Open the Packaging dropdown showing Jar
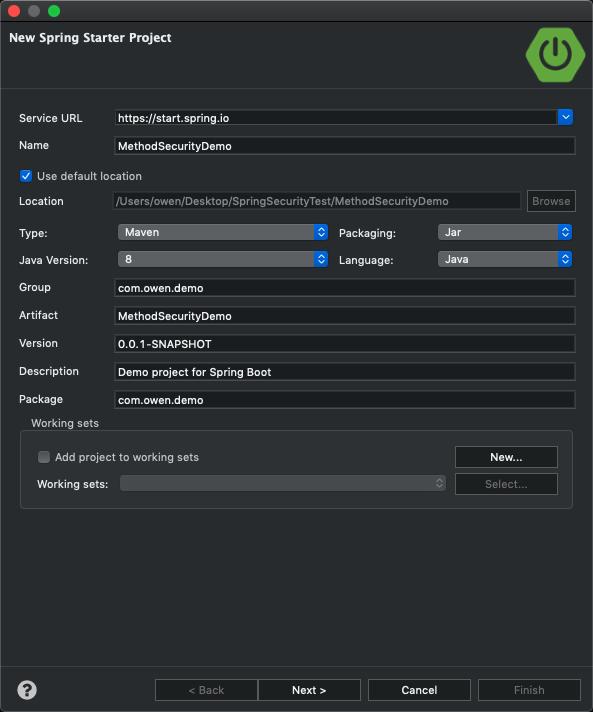This screenshot has height=712, width=593. (x=505, y=232)
